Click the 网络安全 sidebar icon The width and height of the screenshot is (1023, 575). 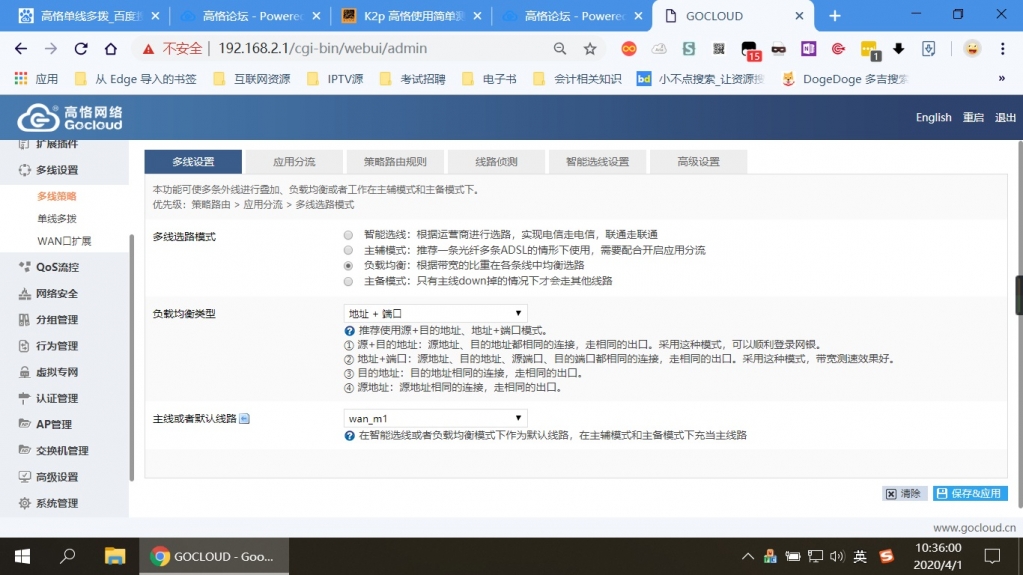25,294
